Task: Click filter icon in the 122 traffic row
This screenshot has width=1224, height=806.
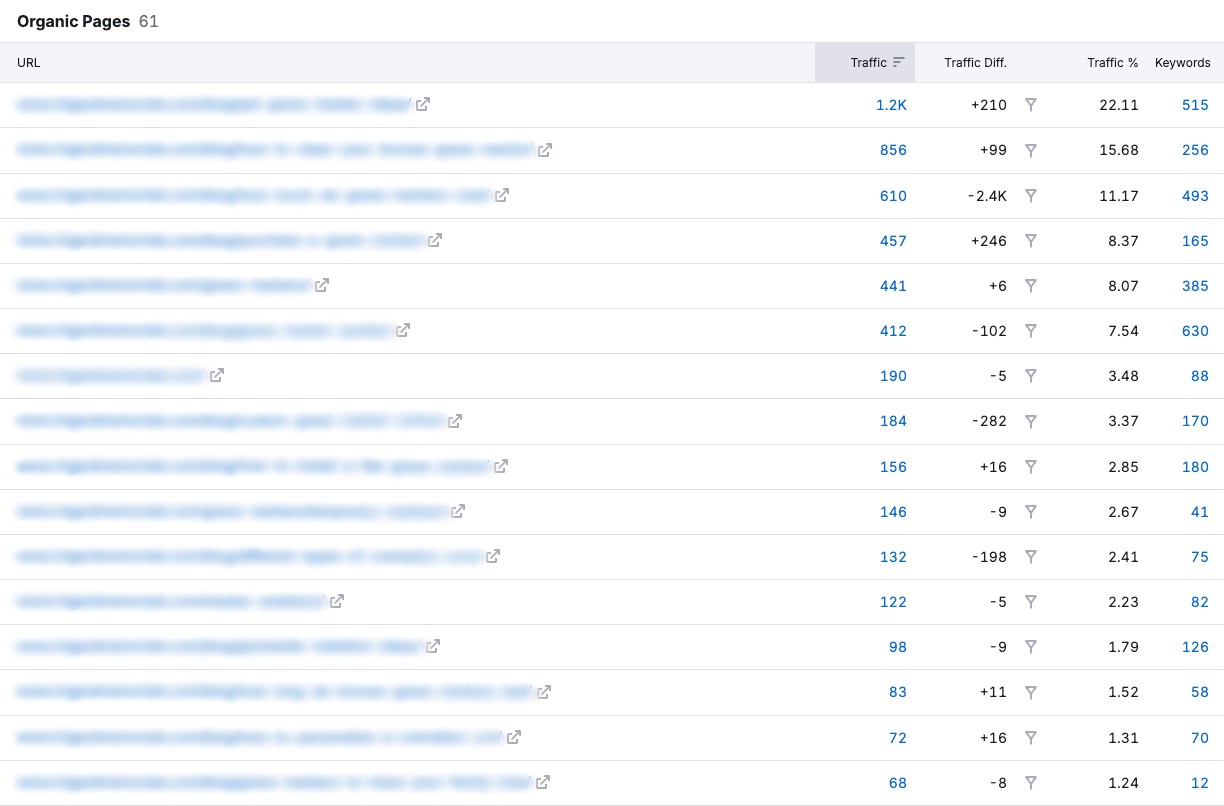Action: click(1031, 601)
